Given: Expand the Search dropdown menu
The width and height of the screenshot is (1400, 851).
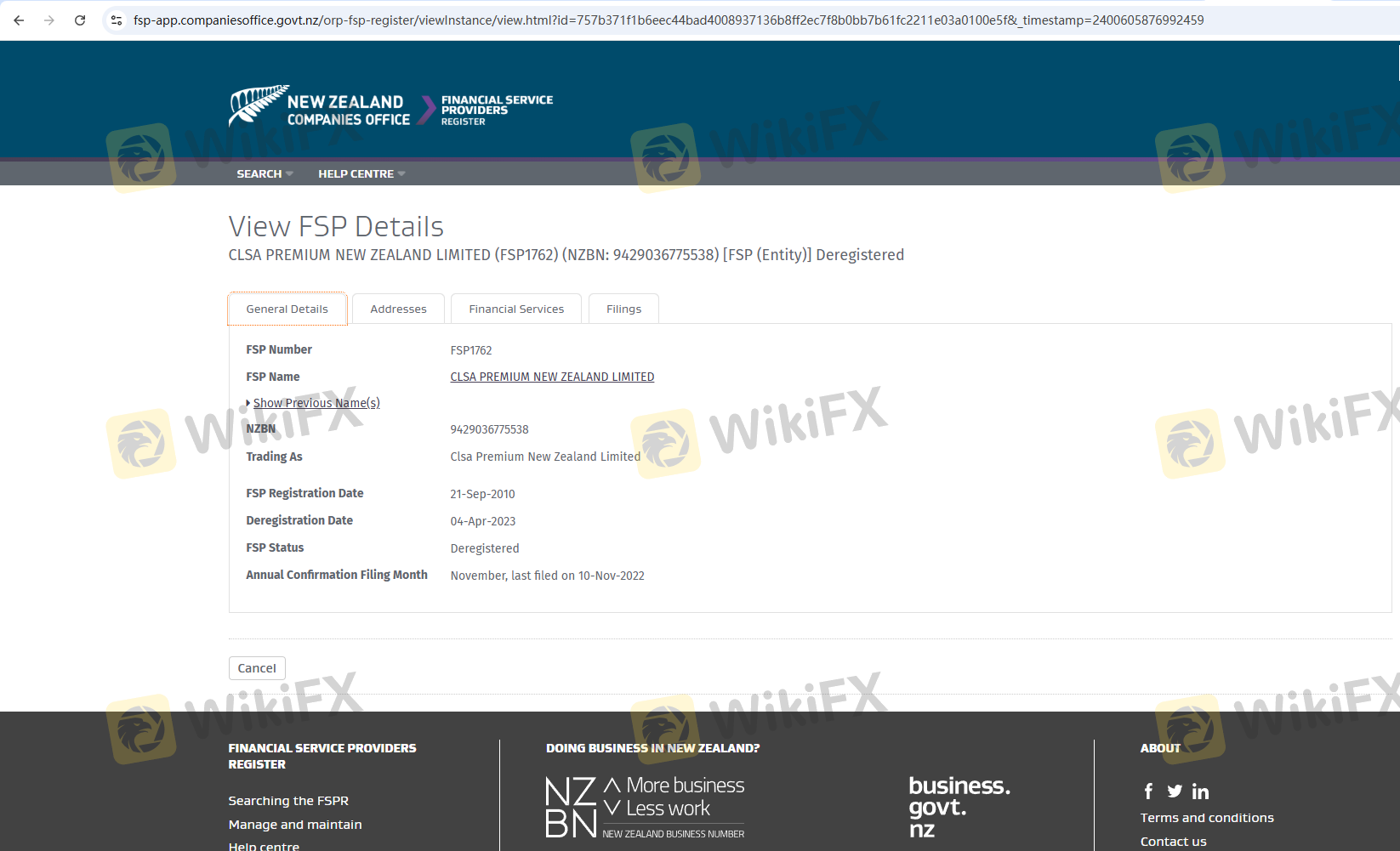Looking at the screenshot, I should (265, 173).
